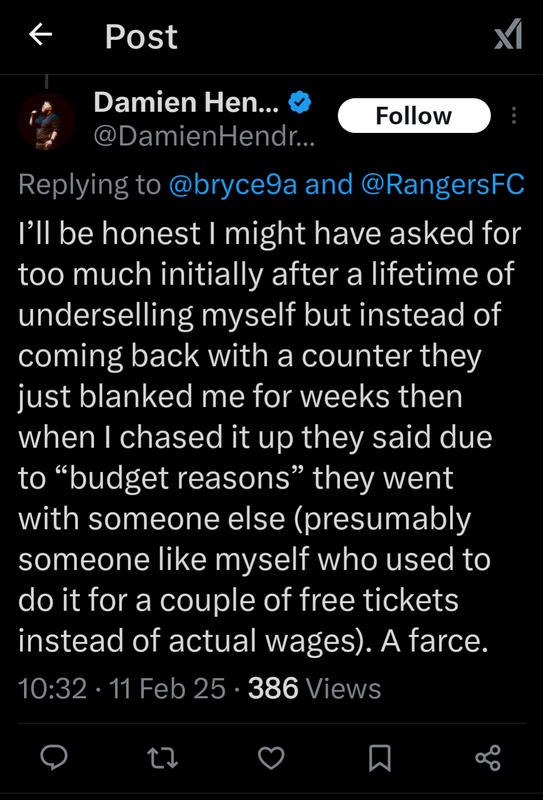543x800 pixels.
Task: Reply with the speech bubble icon
Action: (x=54, y=758)
